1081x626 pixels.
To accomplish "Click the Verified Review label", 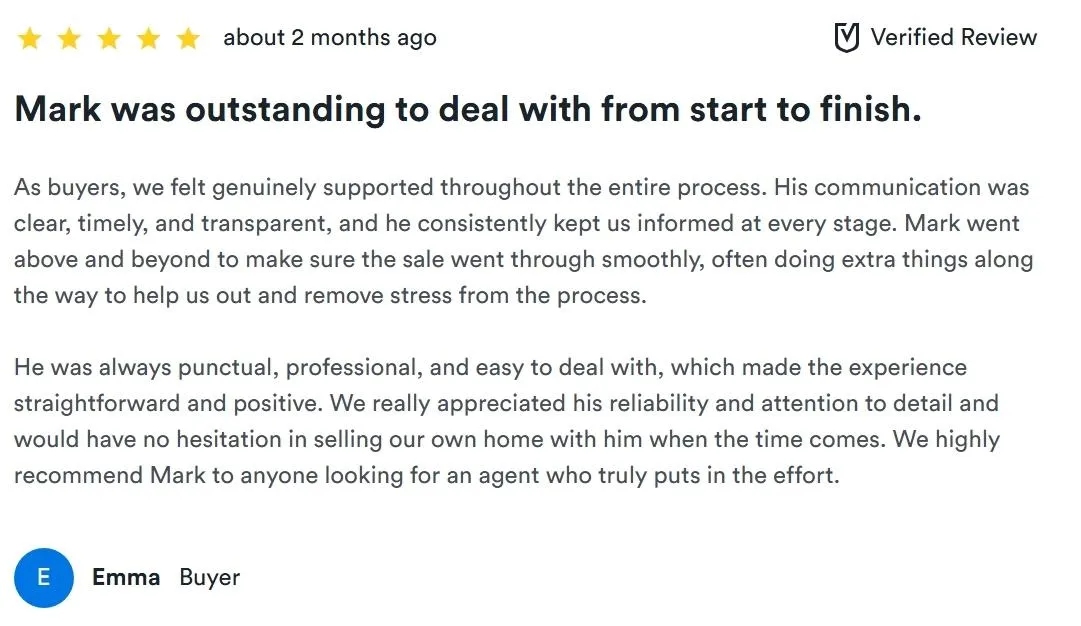I will tap(953, 37).
